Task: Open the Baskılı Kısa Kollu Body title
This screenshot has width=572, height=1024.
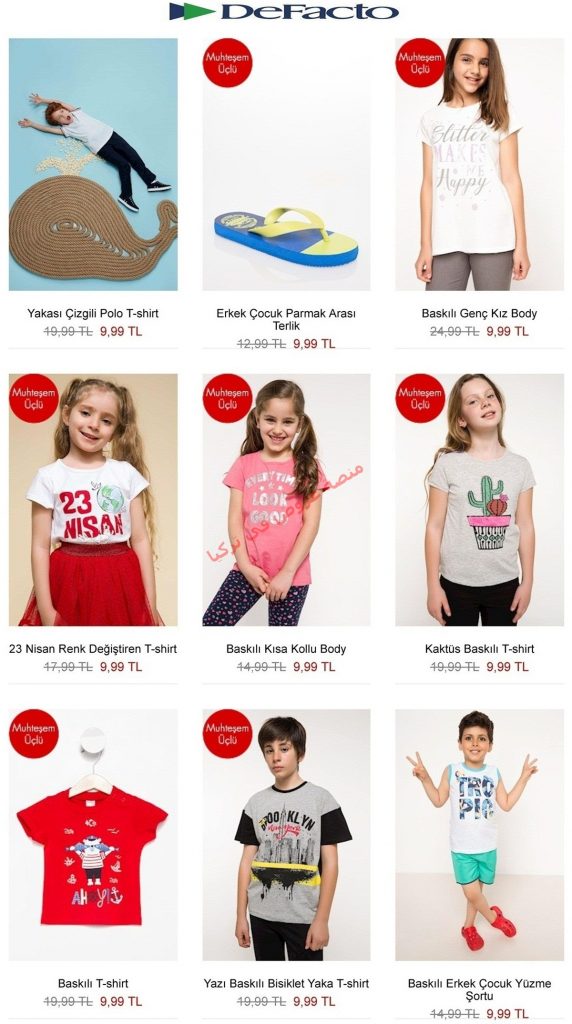Action: pyautogui.click(x=286, y=649)
